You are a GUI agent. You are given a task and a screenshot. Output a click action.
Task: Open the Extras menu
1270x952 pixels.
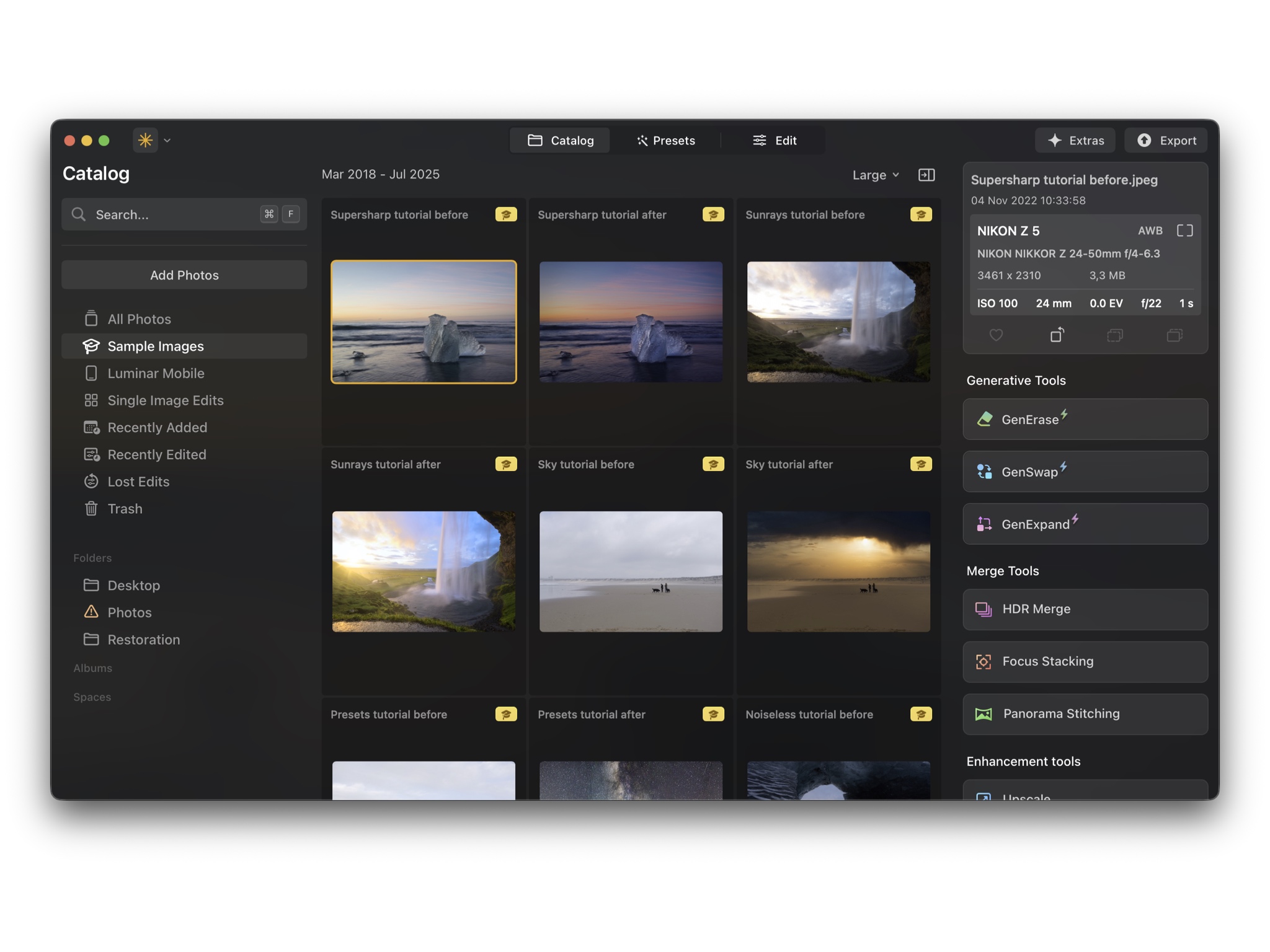[1075, 140]
